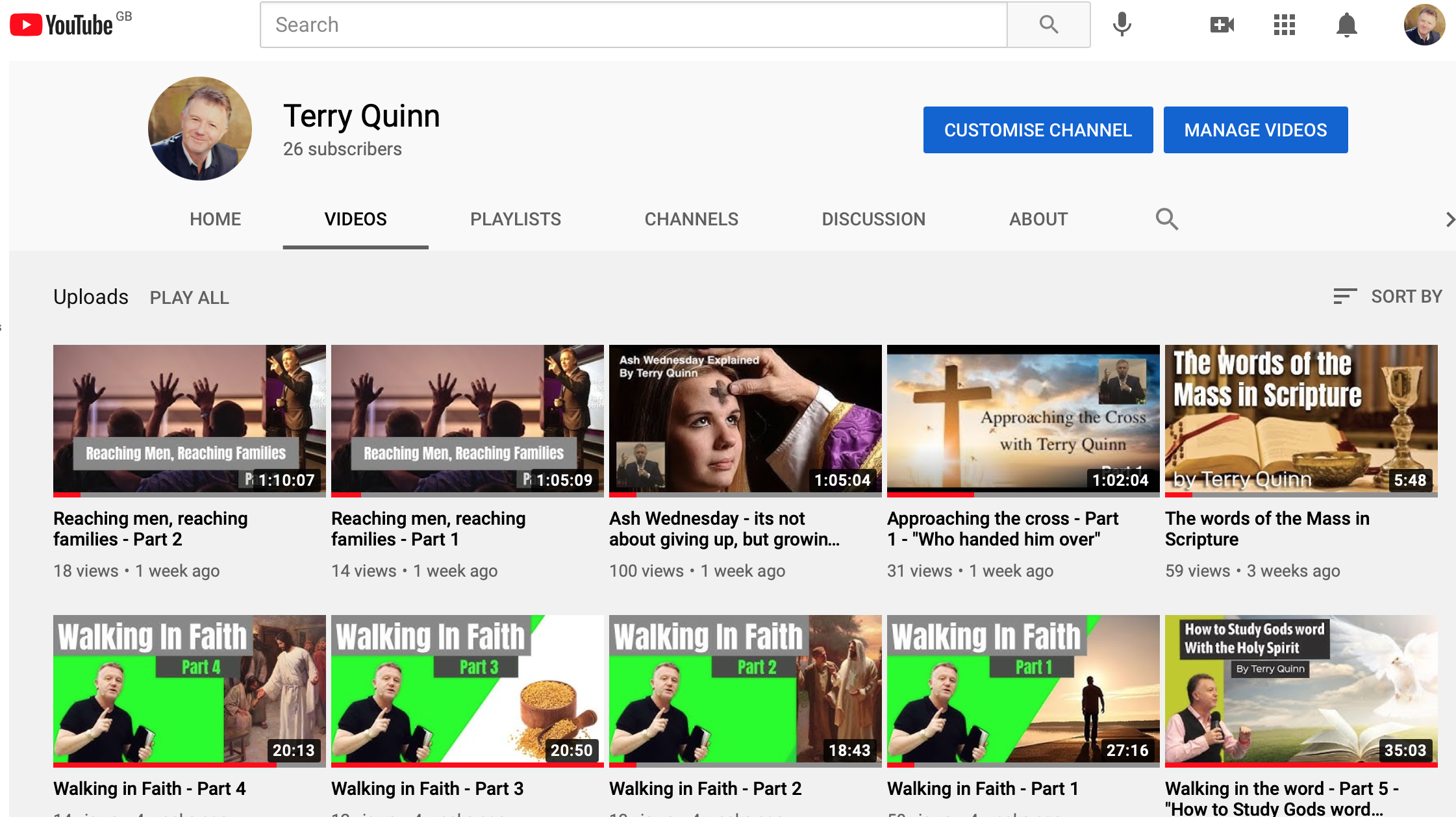Screen dimensions: 1456x817
Task: Open the channel search icon
Action: [1166, 219]
